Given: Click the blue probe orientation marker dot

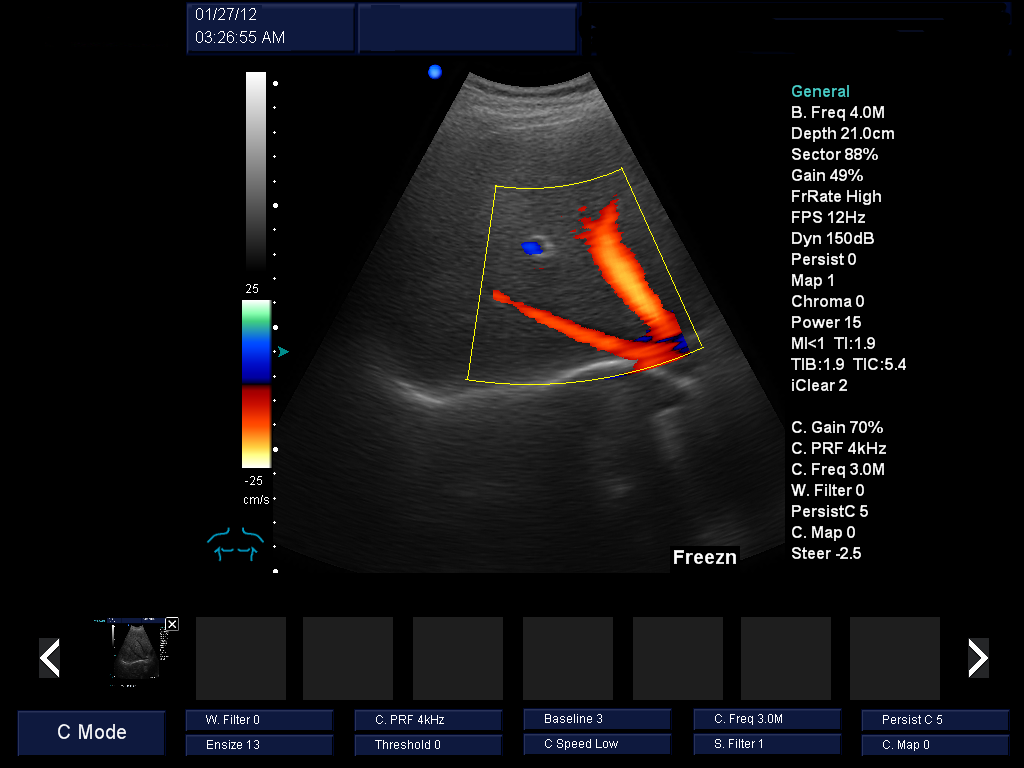Looking at the screenshot, I should (x=435, y=71).
